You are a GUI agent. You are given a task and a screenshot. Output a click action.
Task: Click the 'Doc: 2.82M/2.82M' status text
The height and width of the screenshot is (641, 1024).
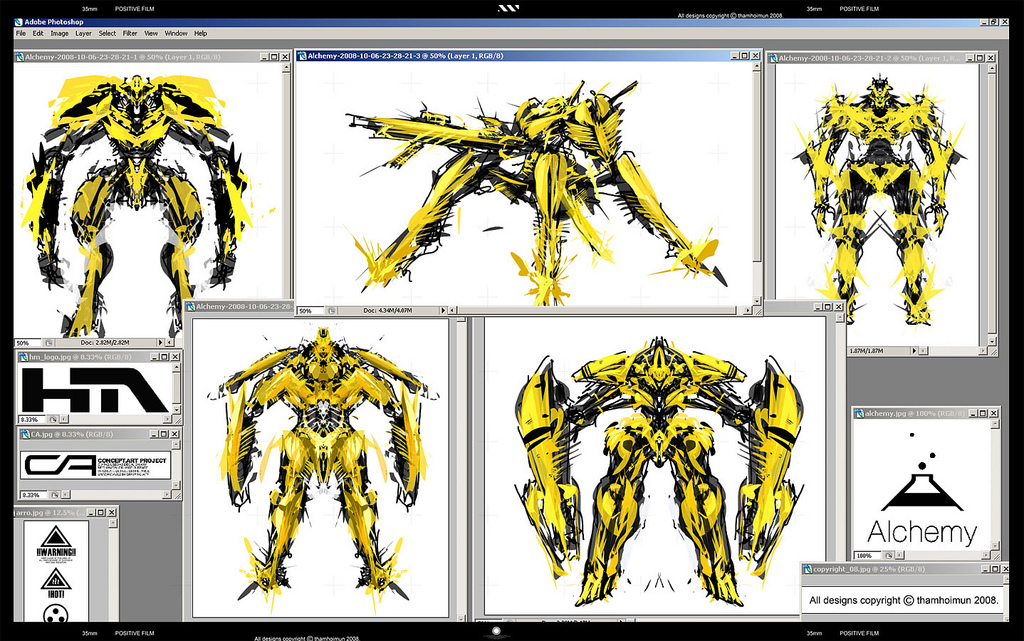point(105,343)
